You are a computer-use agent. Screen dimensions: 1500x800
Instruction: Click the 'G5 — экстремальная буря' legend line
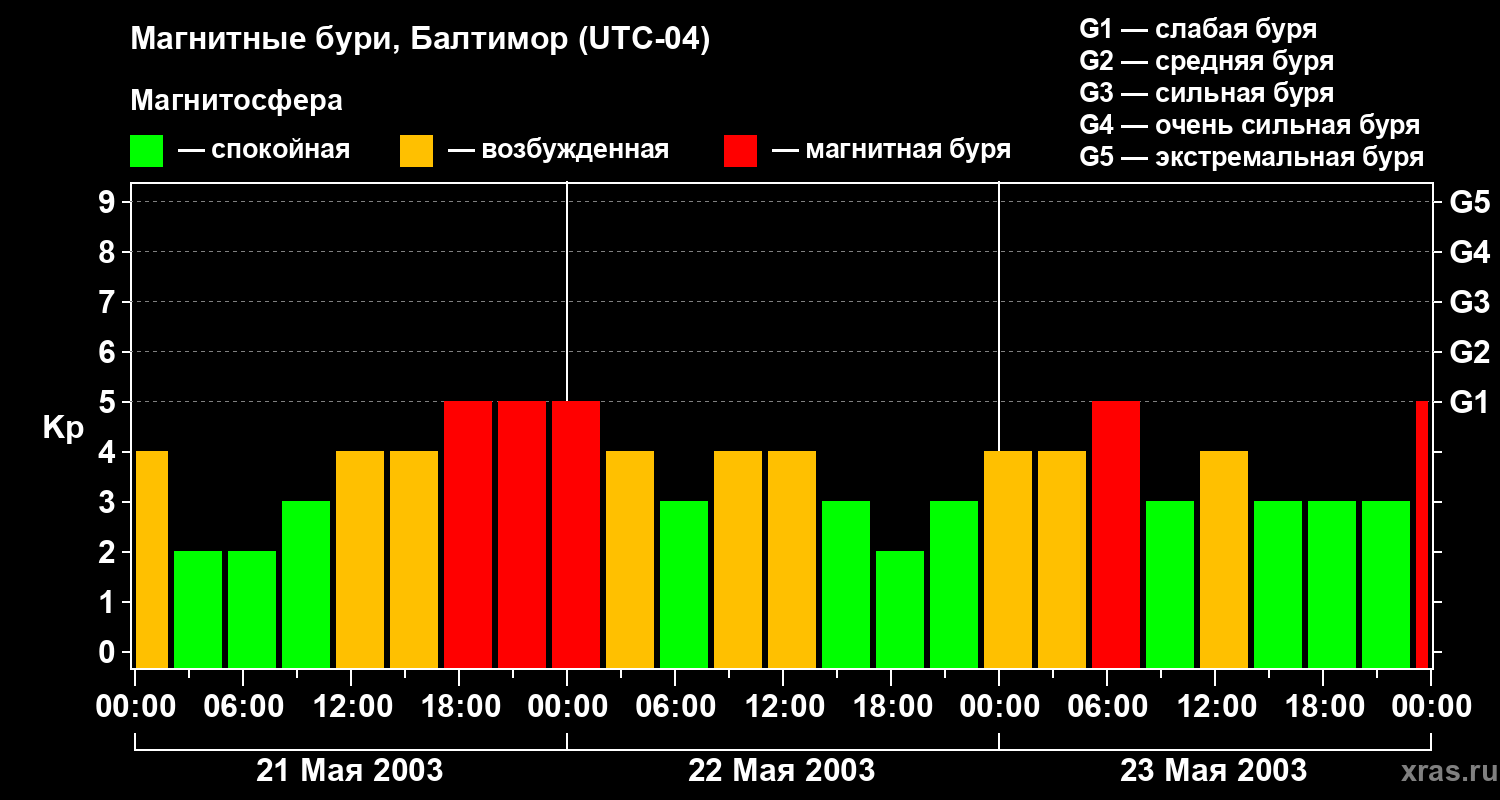(1251, 157)
